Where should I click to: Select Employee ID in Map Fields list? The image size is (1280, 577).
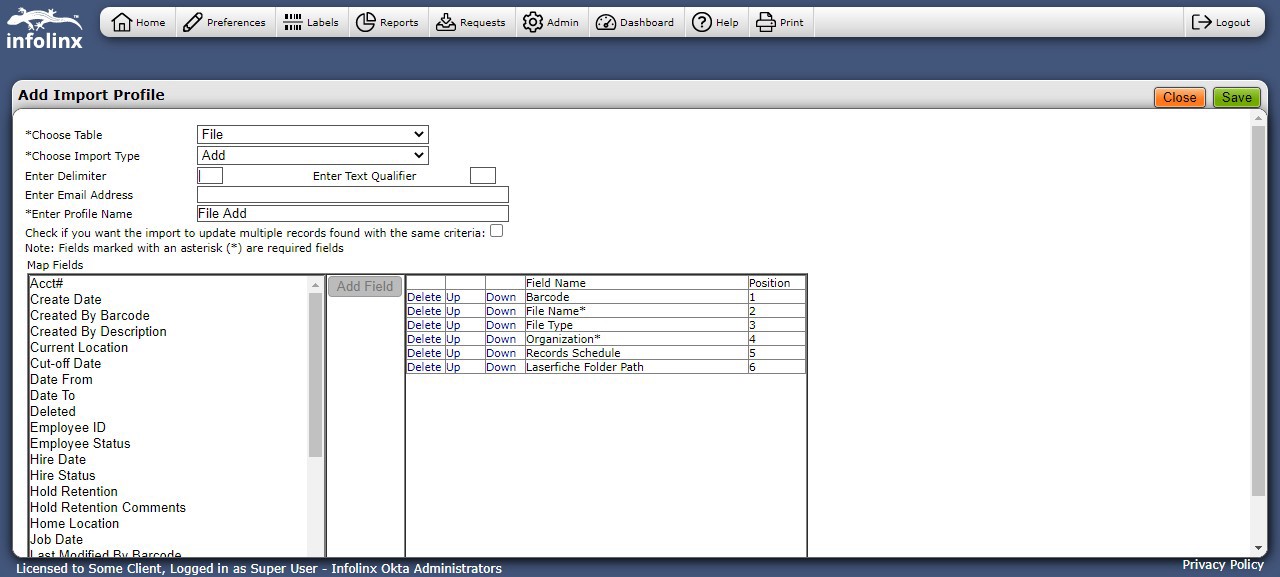(68, 427)
